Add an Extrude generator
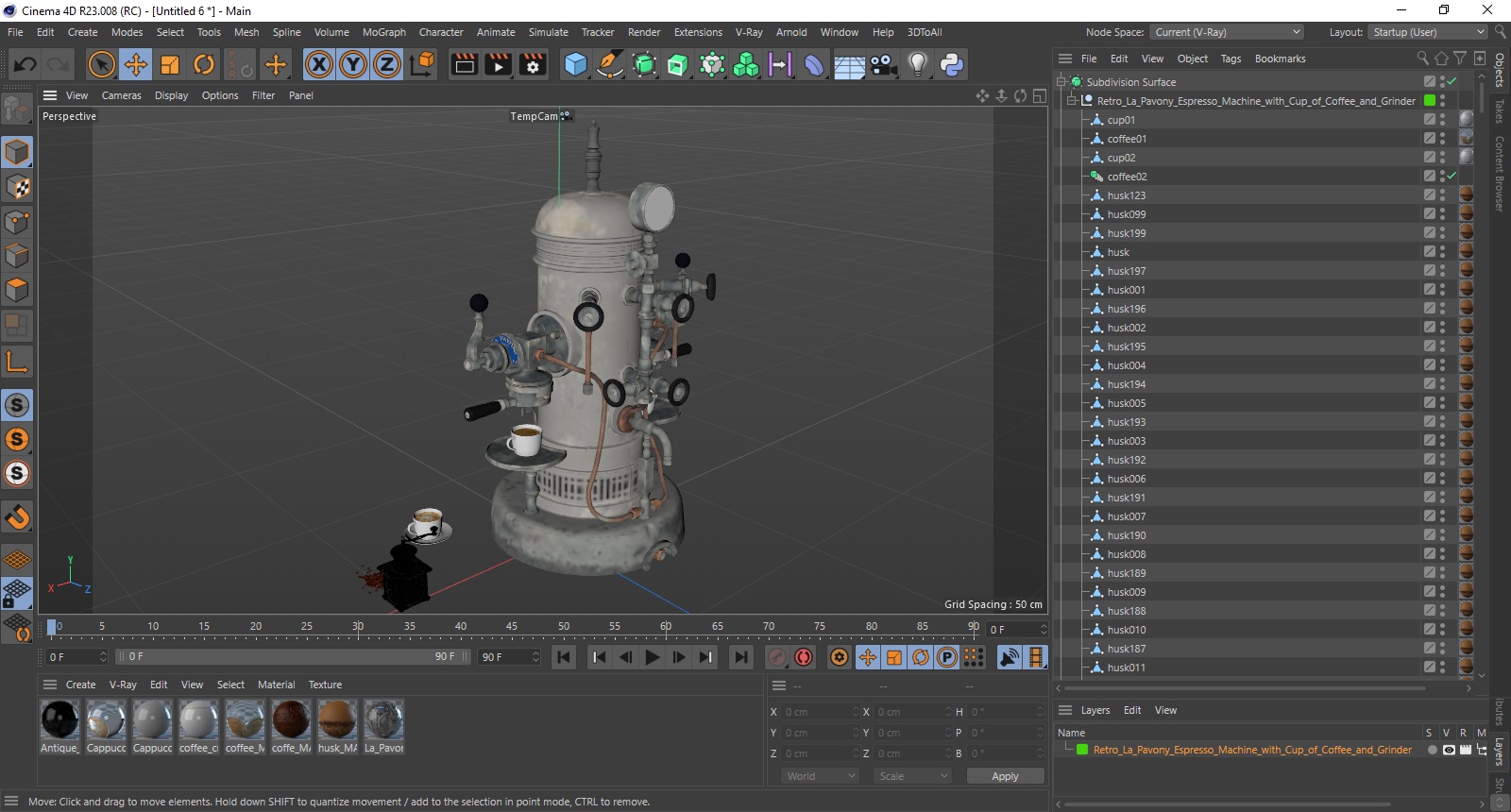 tap(678, 64)
